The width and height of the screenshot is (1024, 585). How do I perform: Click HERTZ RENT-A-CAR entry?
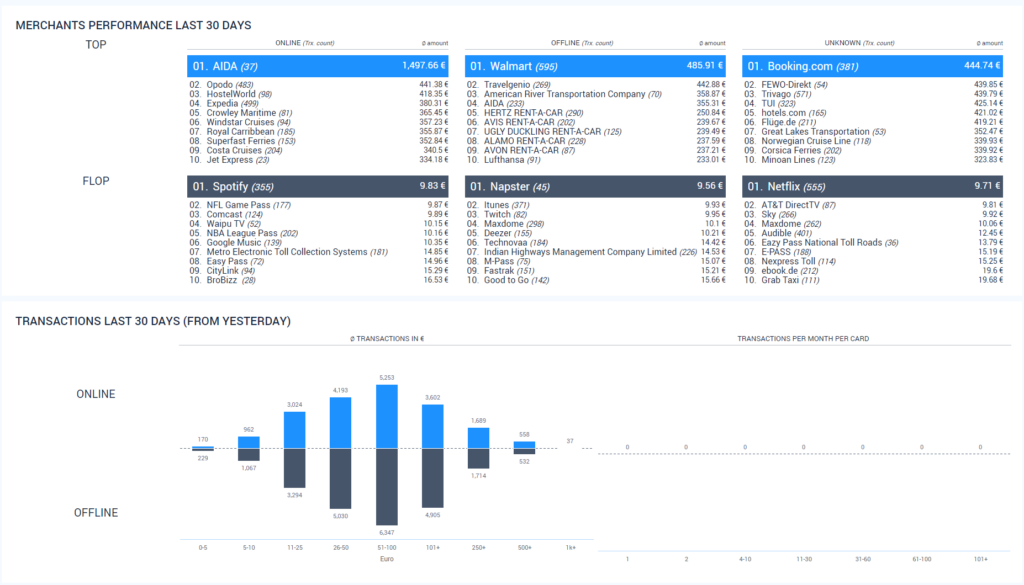[x=595, y=113]
